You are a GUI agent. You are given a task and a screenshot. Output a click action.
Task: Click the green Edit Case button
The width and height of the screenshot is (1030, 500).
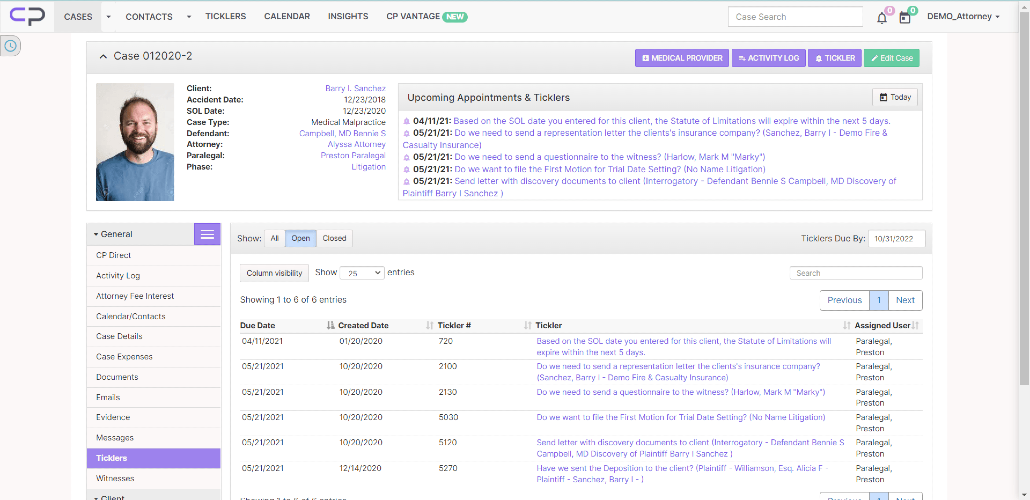pyautogui.click(x=892, y=58)
